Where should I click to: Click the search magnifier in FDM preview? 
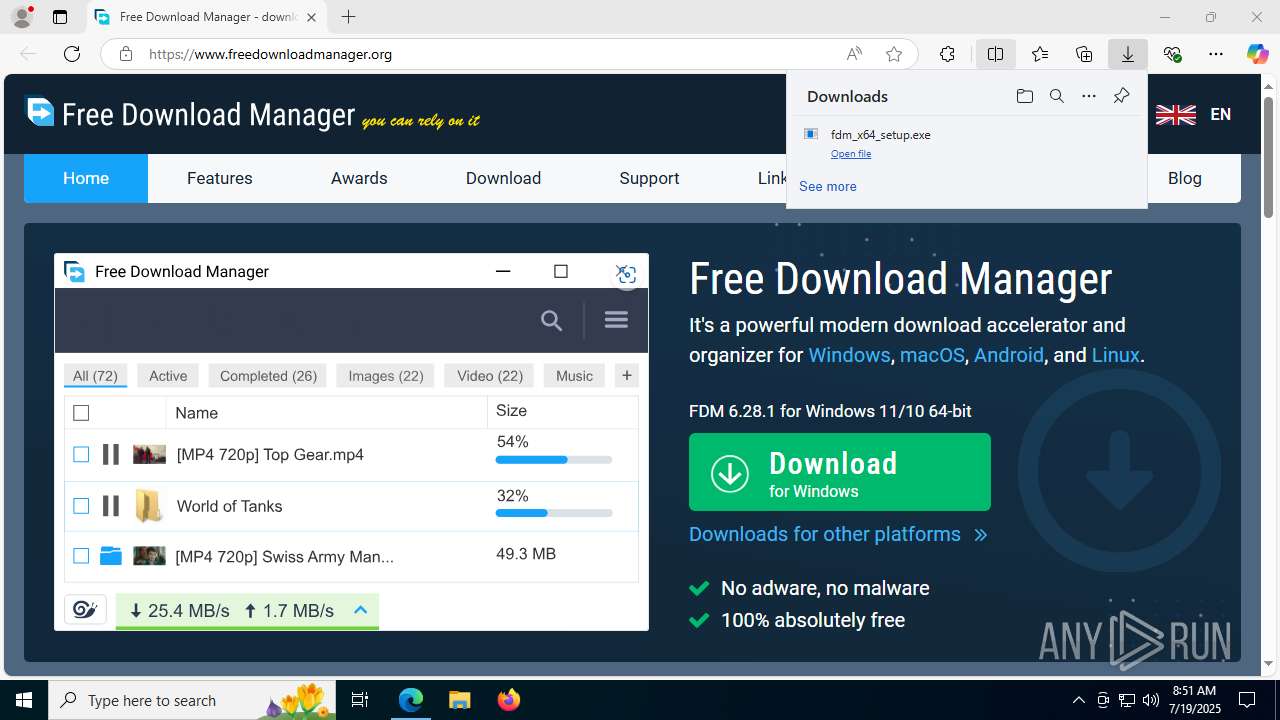[551, 320]
